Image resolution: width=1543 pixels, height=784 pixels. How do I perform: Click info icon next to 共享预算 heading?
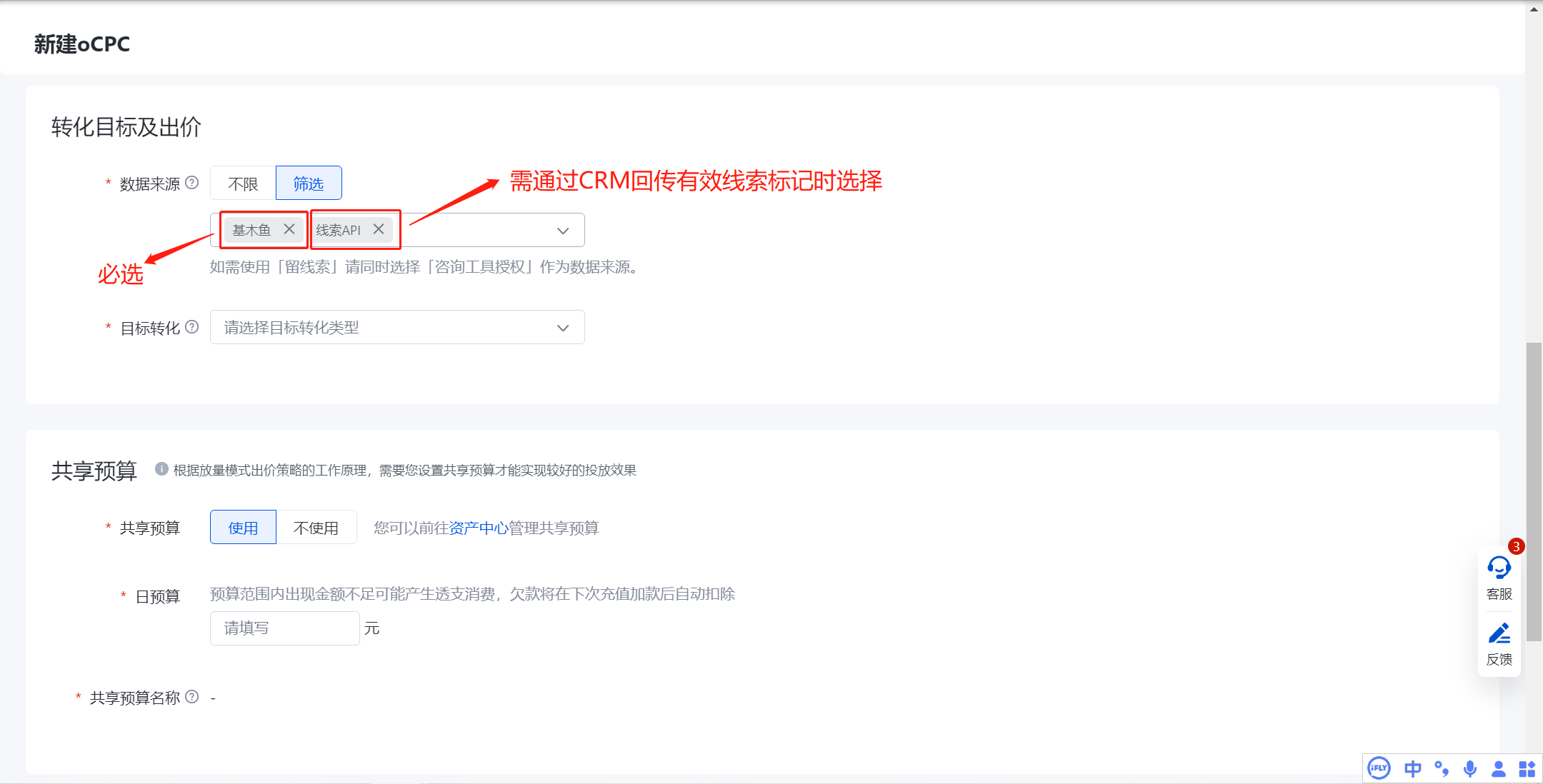(x=161, y=469)
